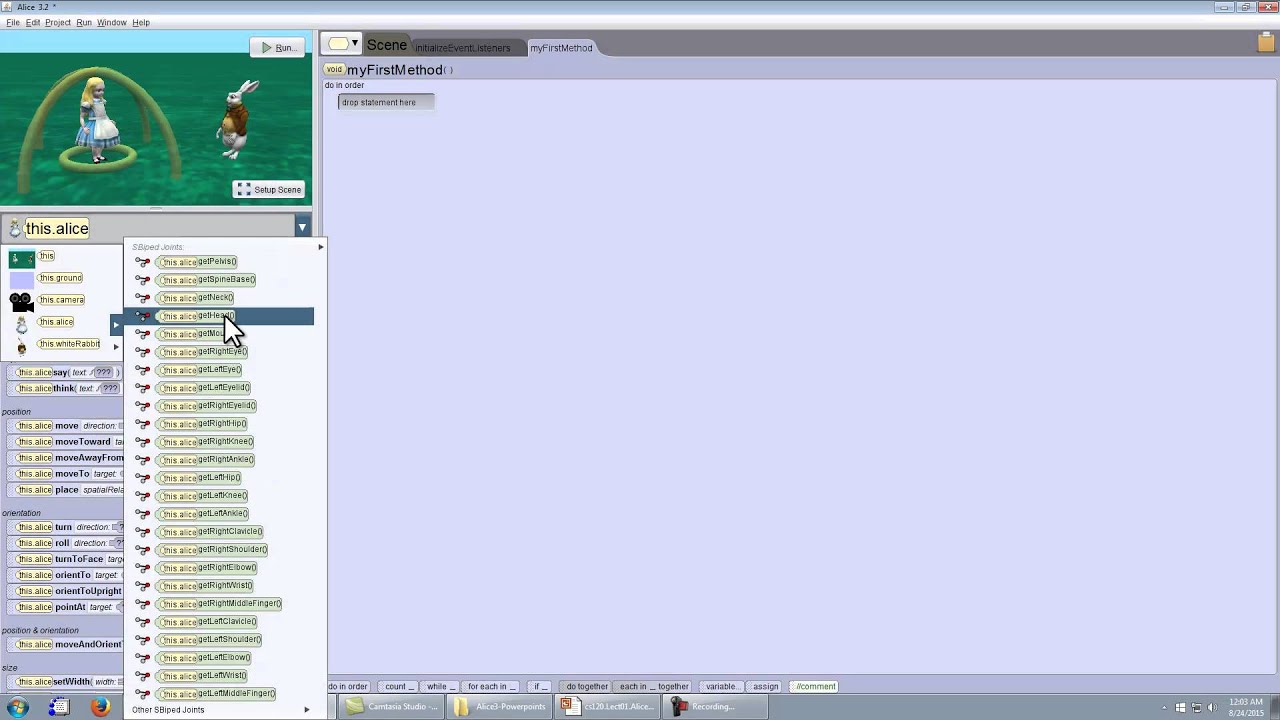Screen dimensions: 1280x720
Task: Select this.camera in the object list
Action: pyautogui.click(x=61, y=300)
